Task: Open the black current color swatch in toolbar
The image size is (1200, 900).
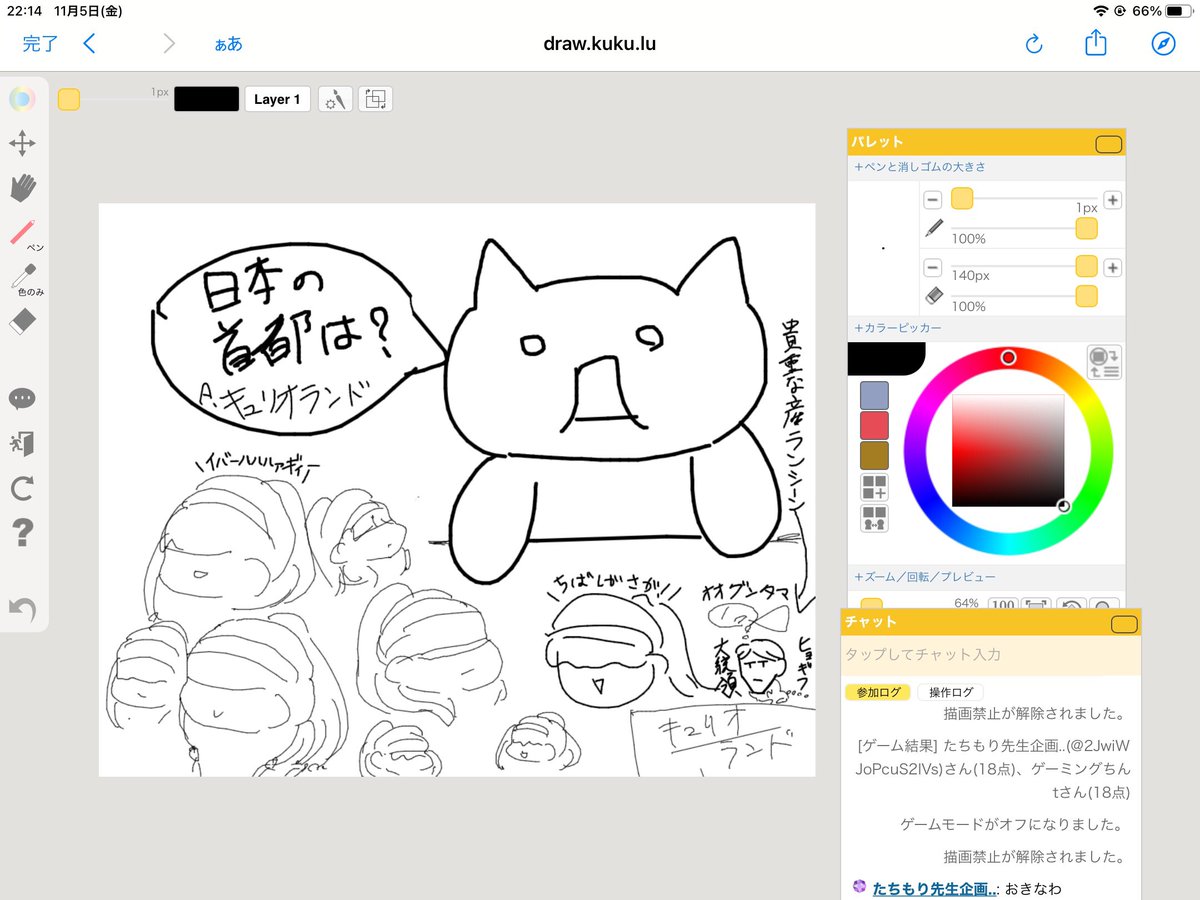Action: (x=207, y=99)
